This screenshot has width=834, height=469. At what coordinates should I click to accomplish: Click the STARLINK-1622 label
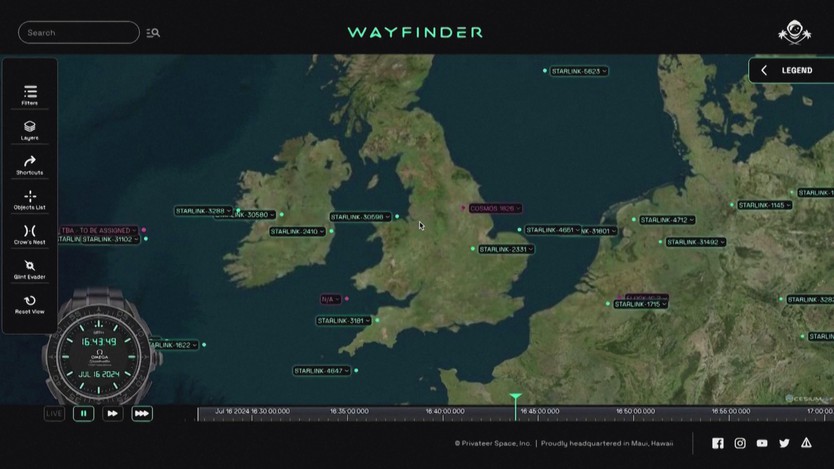point(173,345)
